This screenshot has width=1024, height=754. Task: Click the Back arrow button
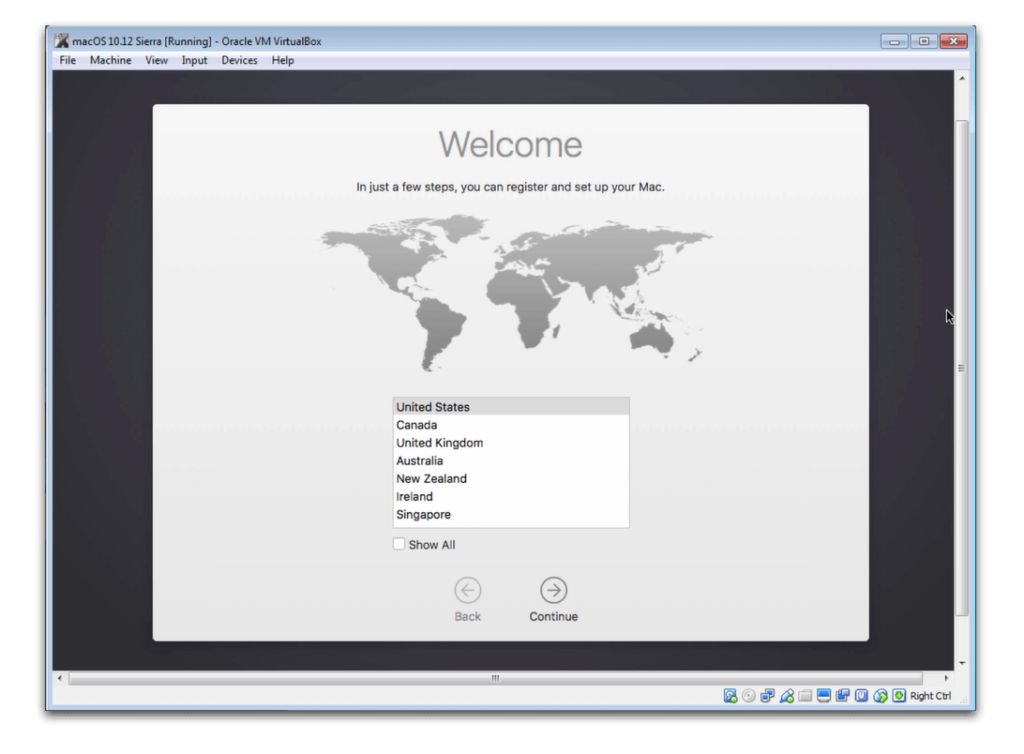pyautogui.click(x=467, y=590)
